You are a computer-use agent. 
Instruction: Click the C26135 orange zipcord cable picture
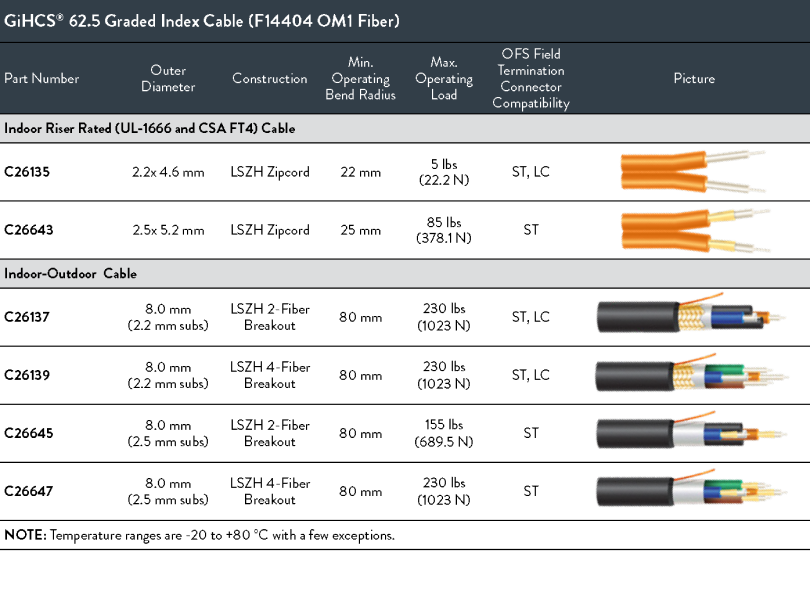click(693, 172)
